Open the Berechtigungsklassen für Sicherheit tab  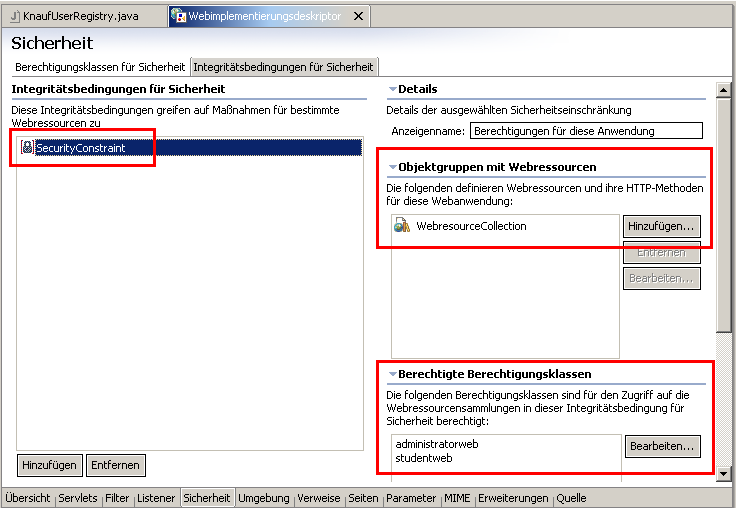point(100,67)
